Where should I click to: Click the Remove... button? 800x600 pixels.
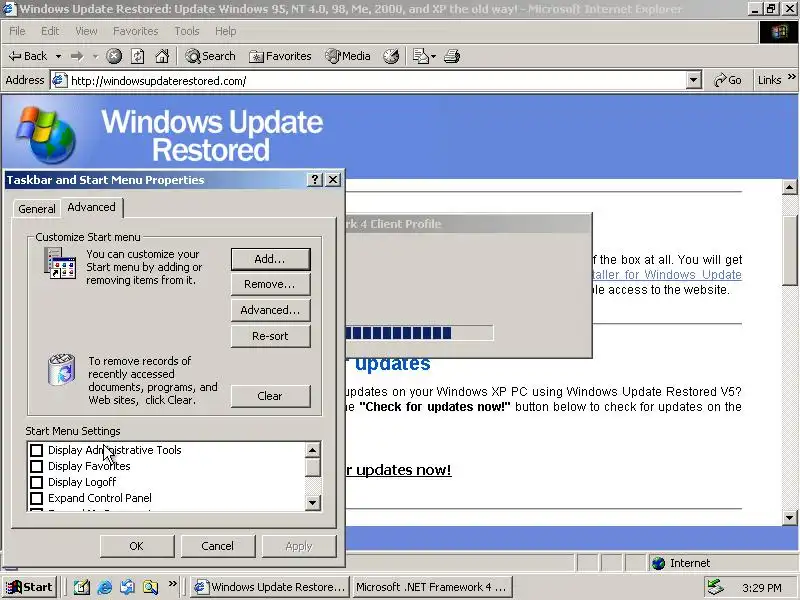[x=270, y=284]
